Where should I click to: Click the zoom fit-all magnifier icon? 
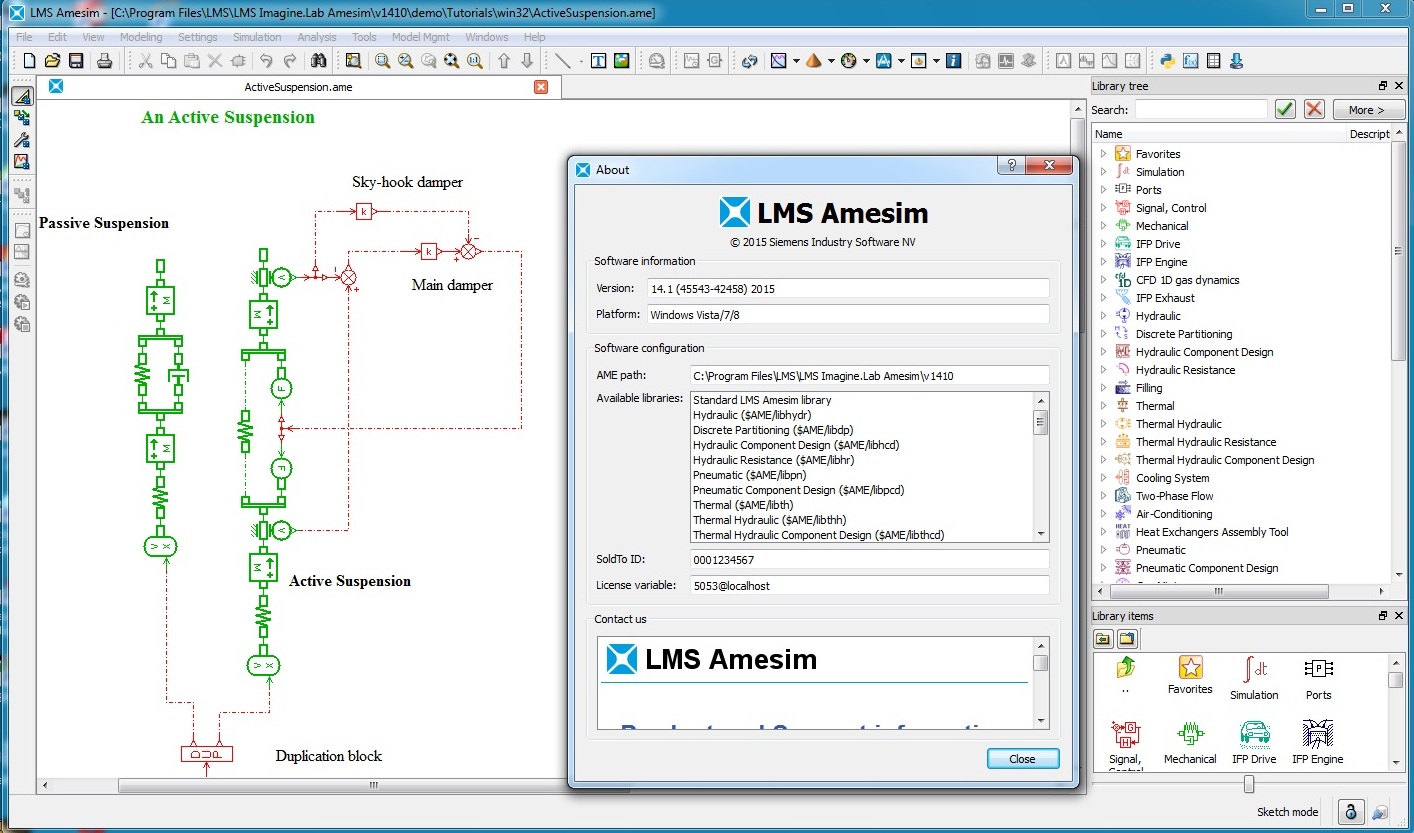point(451,61)
